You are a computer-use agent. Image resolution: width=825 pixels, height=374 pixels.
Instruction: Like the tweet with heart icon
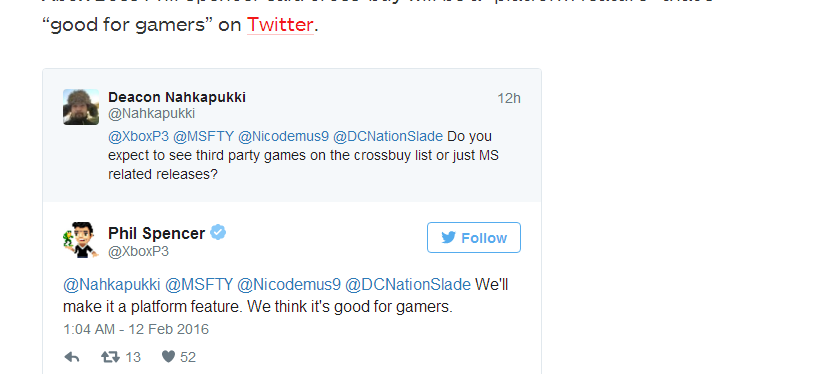168,357
